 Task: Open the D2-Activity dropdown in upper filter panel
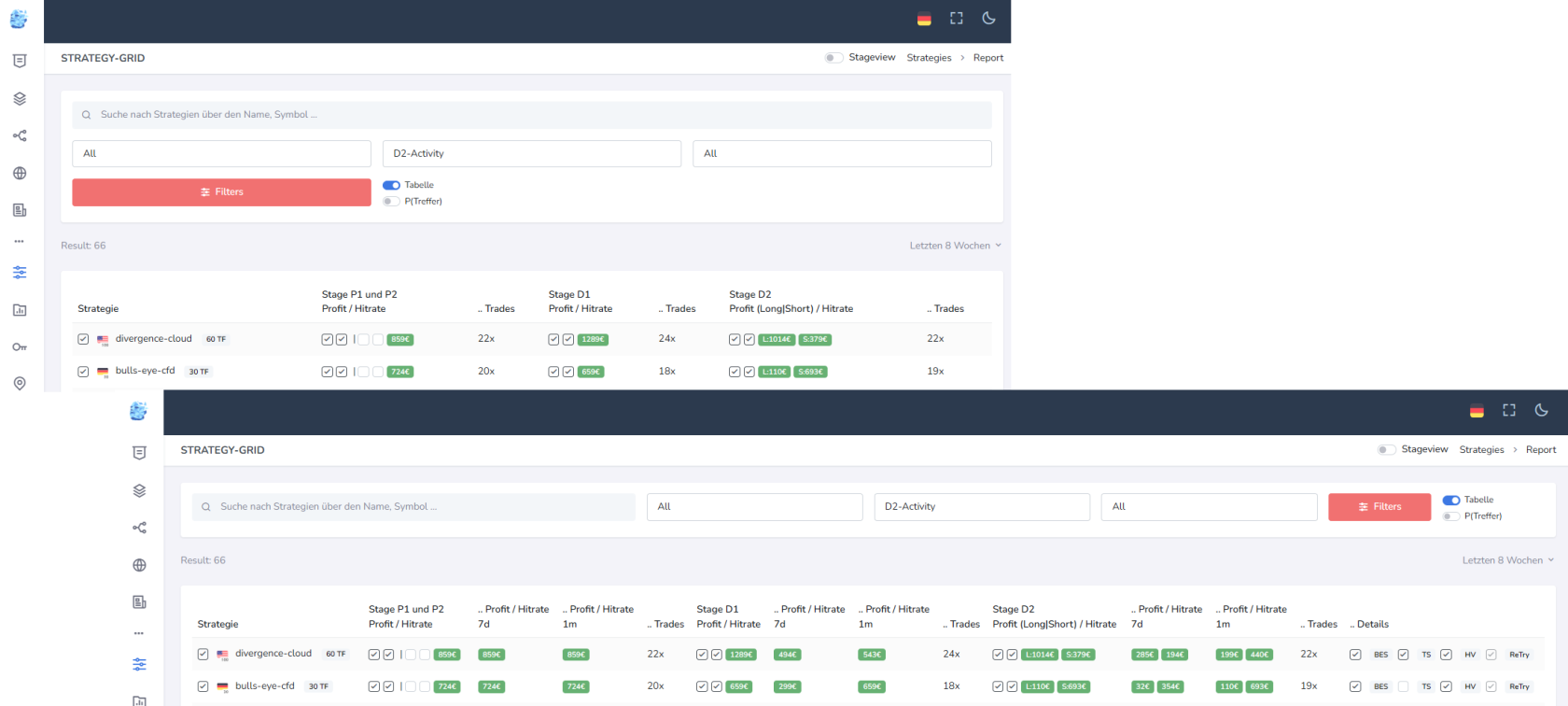[x=531, y=153]
